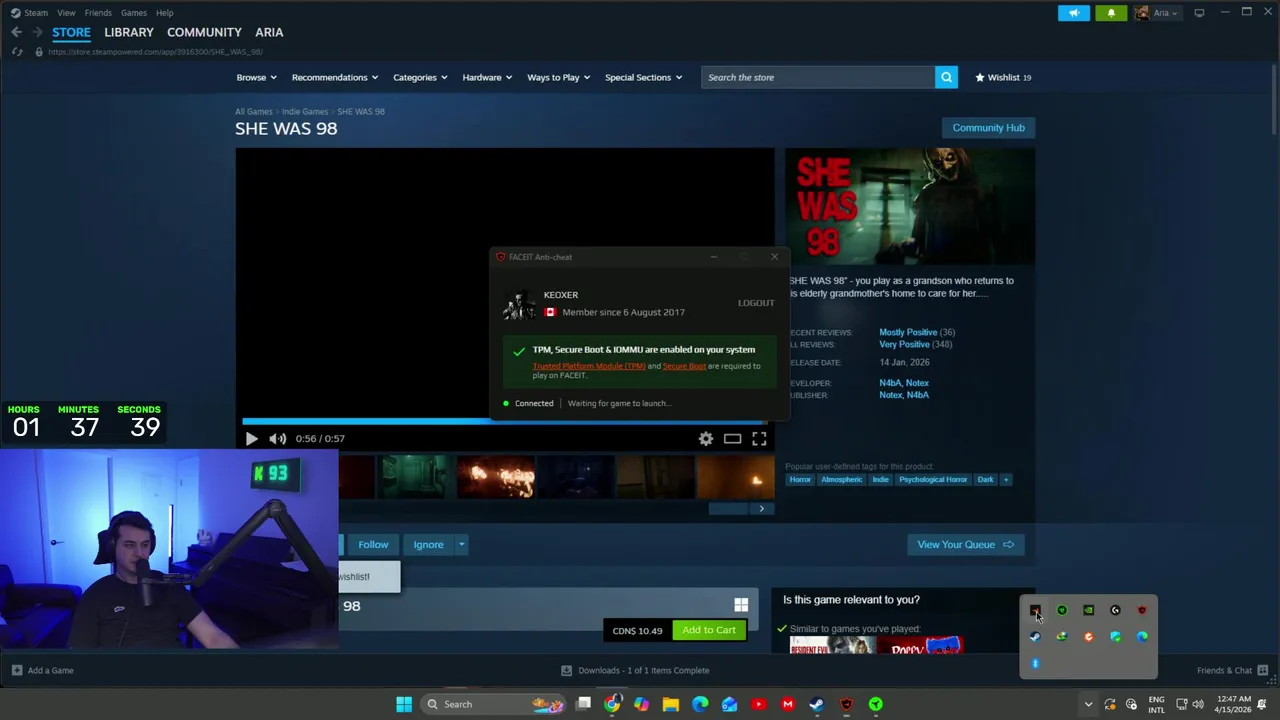Open Steam icon in the taskbar
1280x720 pixels.
(x=817, y=704)
